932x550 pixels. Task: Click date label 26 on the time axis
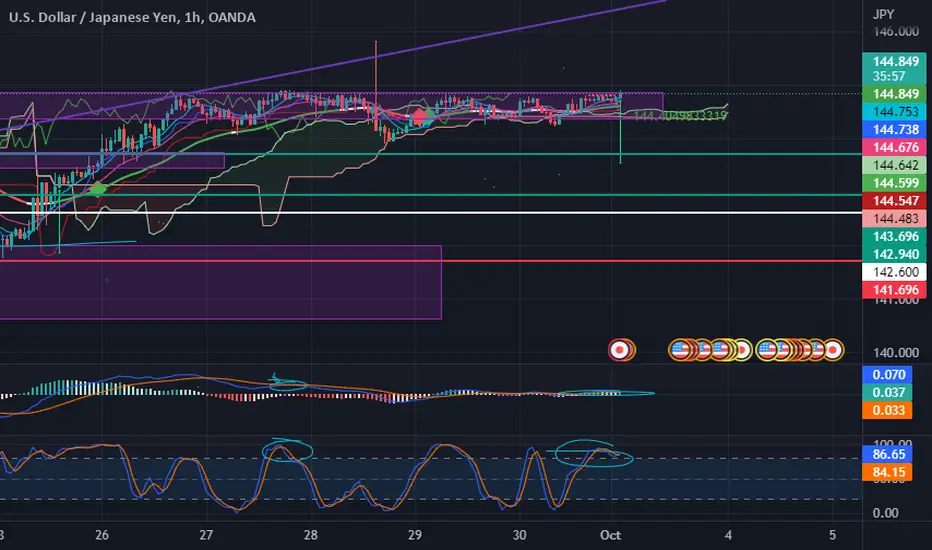pyautogui.click(x=102, y=535)
